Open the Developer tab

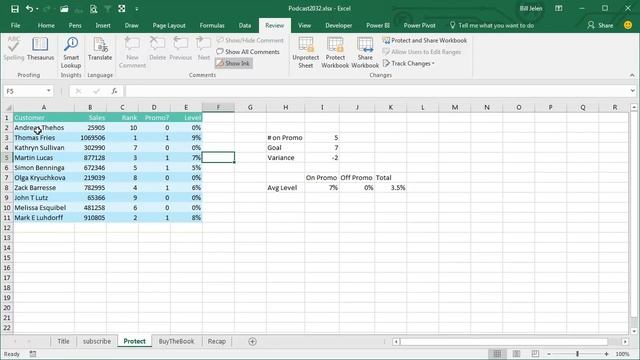tap(338, 25)
